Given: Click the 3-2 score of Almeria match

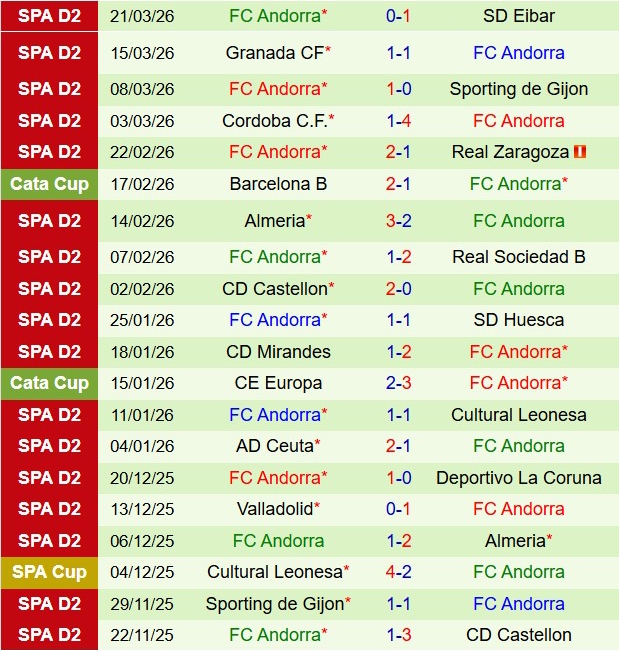Looking at the screenshot, I should point(398,221).
